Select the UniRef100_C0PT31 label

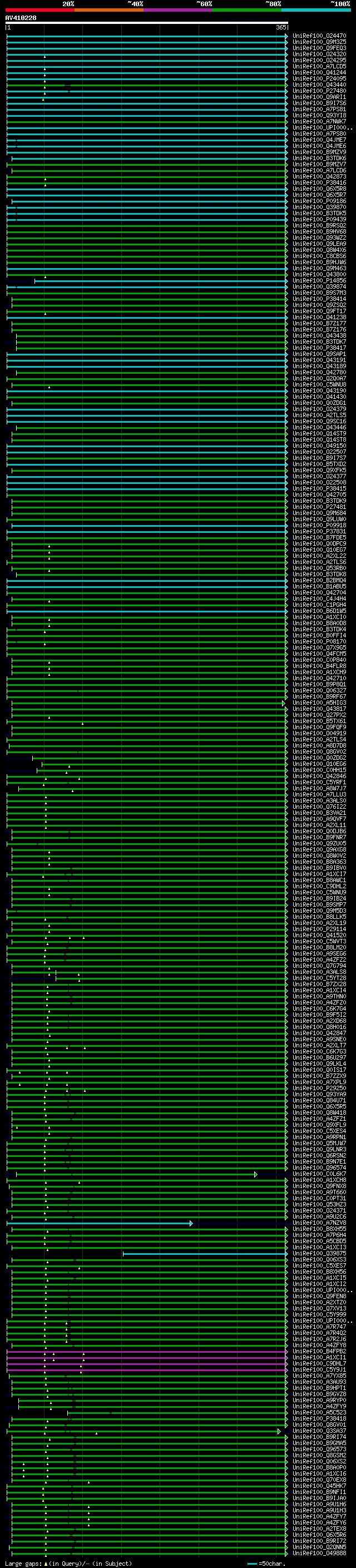pyautogui.click(x=319, y=1198)
